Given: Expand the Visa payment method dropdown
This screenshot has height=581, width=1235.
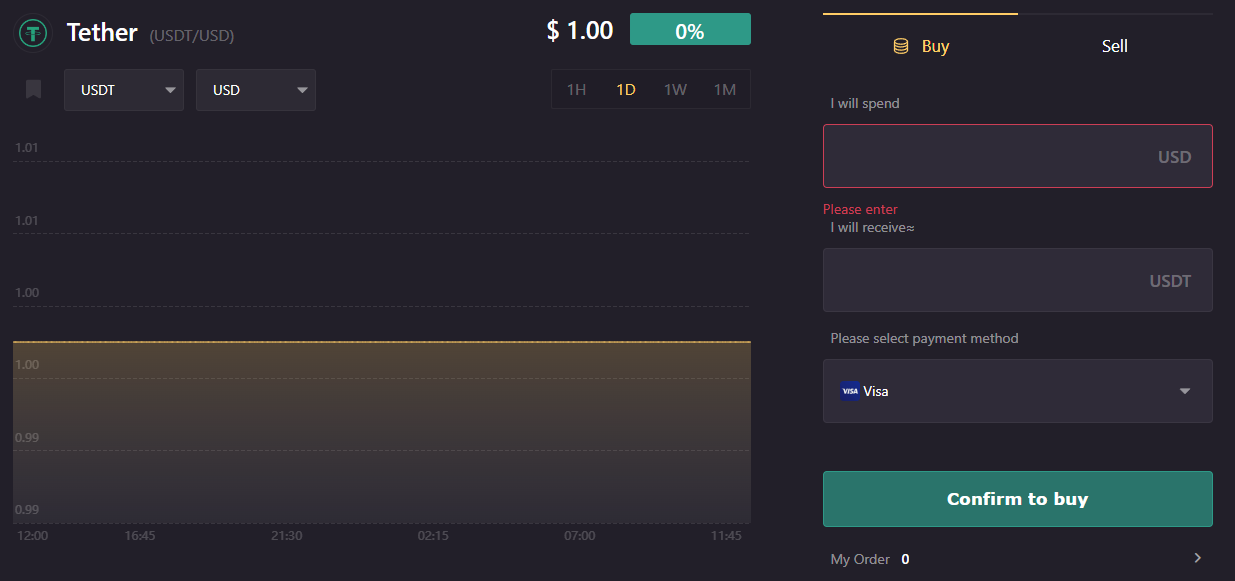Looking at the screenshot, I should (1184, 391).
